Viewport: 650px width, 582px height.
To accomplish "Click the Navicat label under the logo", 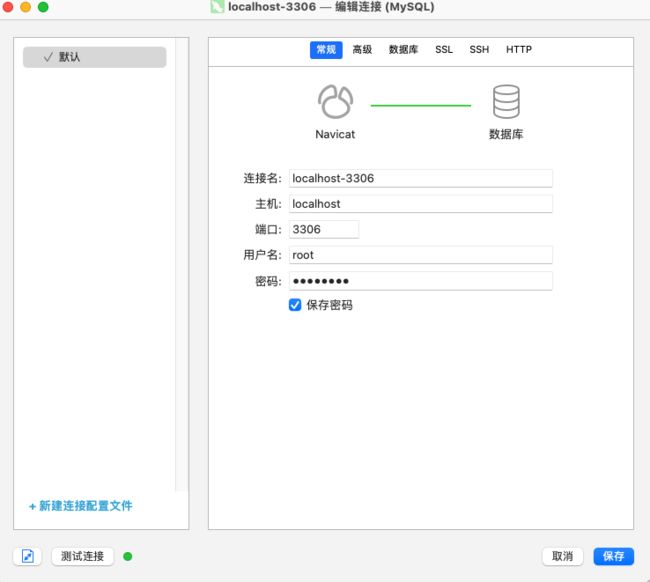I will [x=335, y=134].
